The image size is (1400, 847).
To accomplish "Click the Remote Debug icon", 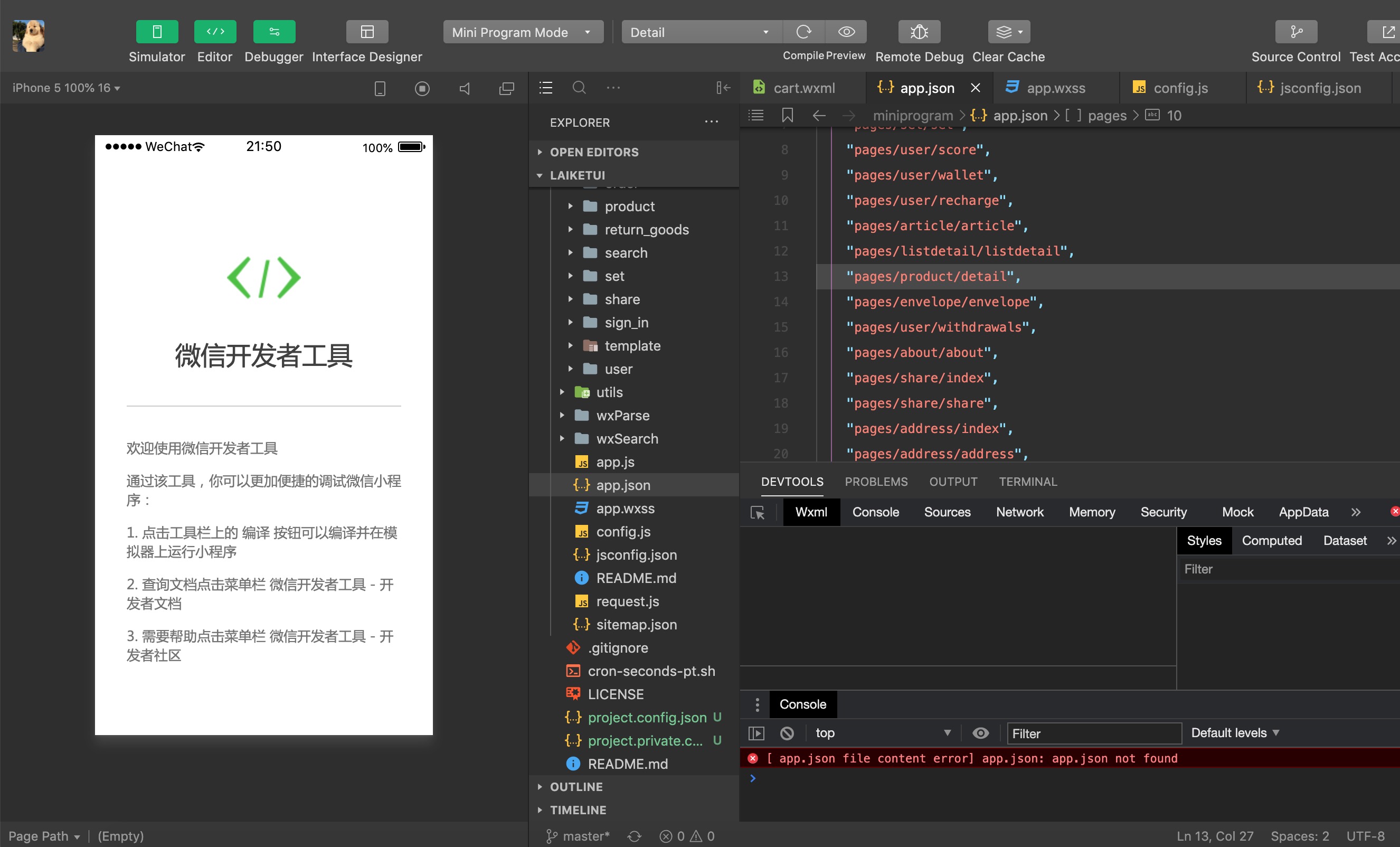I will [918, 32].
